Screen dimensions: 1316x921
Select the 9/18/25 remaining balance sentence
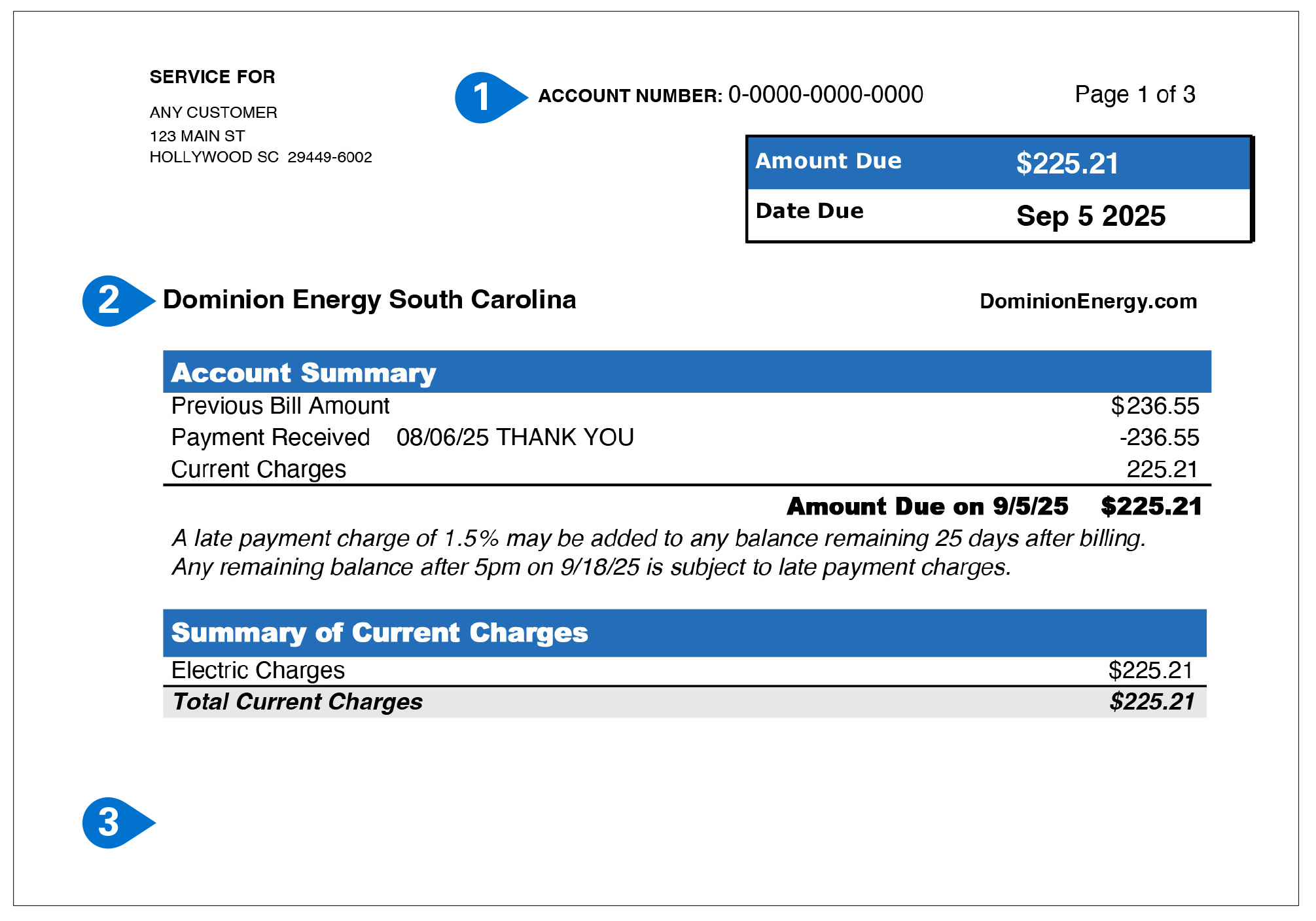tap(592, 567)
